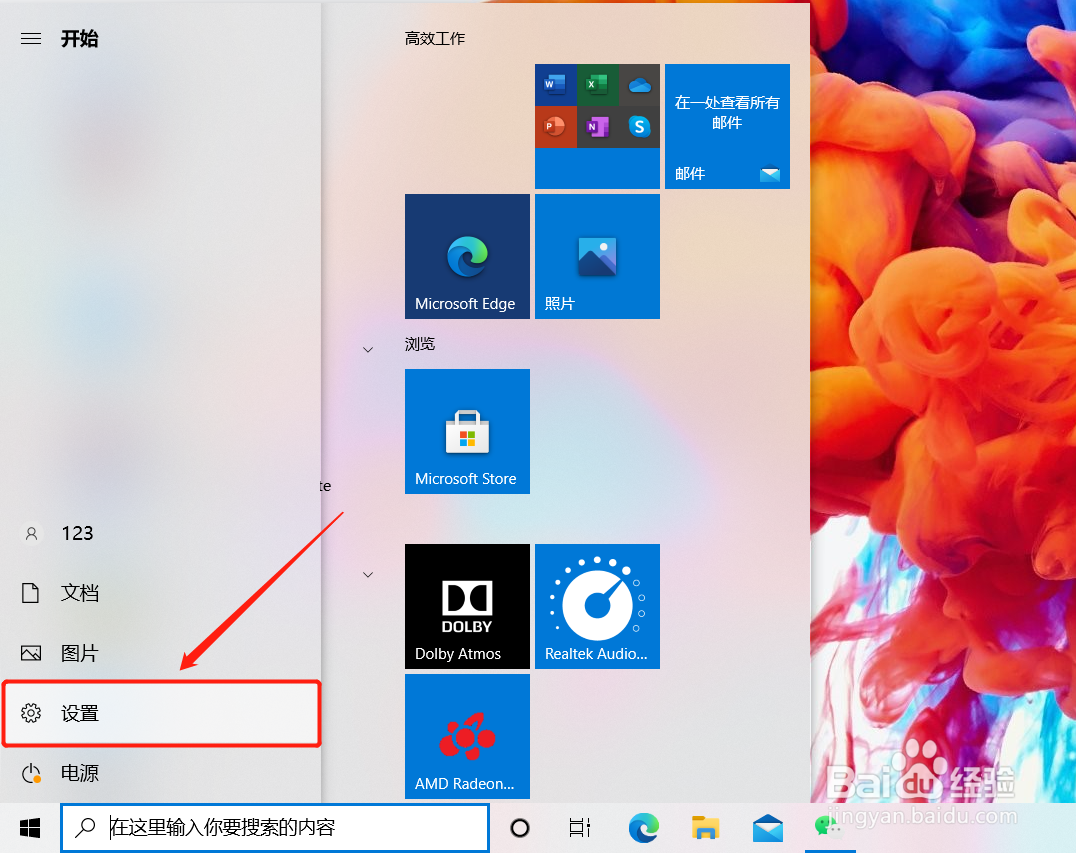The height and width of the screenshot is (853, 1076).
Task: Click the Task View taskbar button
Action: point(579,828)
